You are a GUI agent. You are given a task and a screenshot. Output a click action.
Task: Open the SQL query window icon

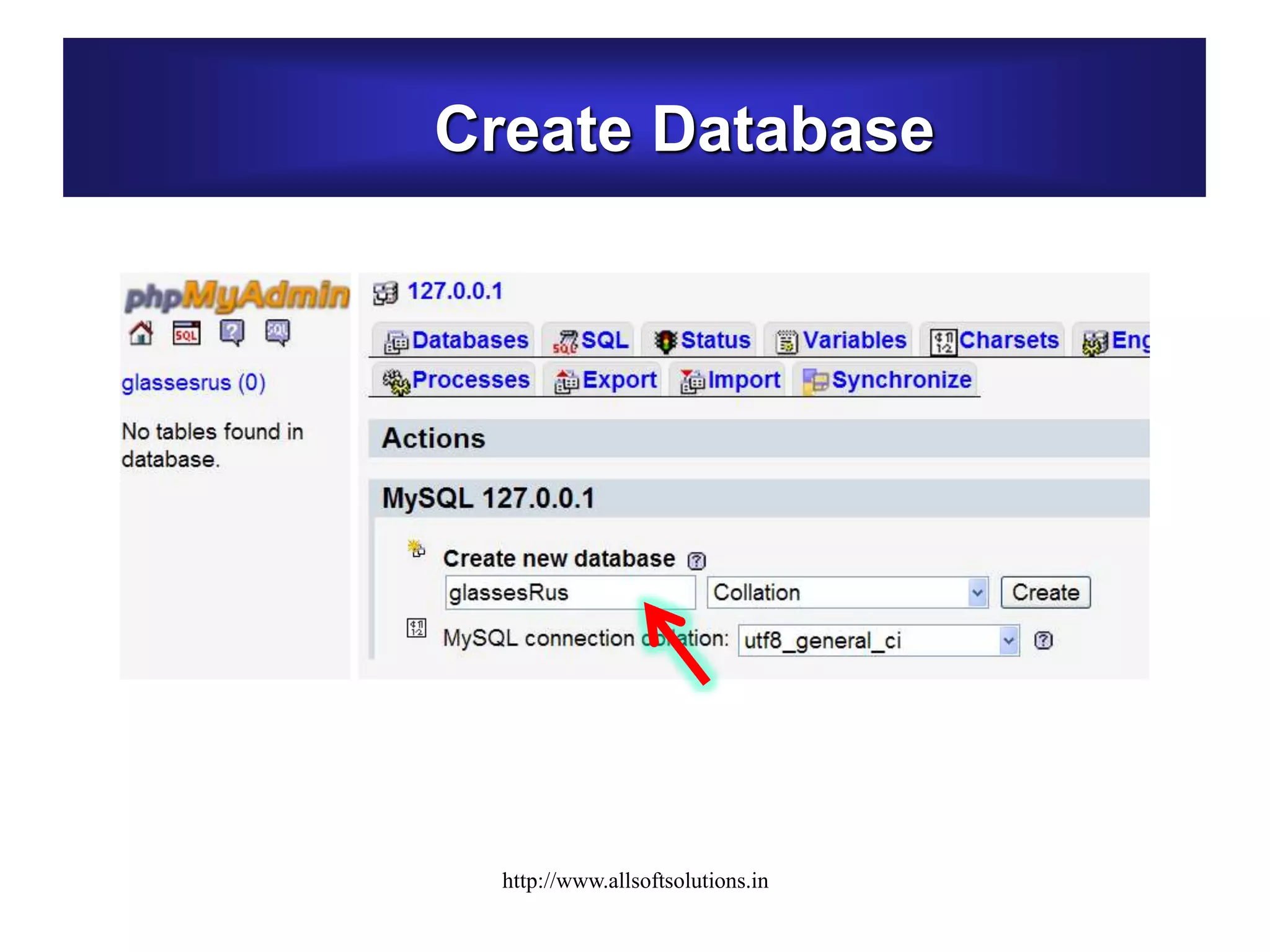(186, 333)
